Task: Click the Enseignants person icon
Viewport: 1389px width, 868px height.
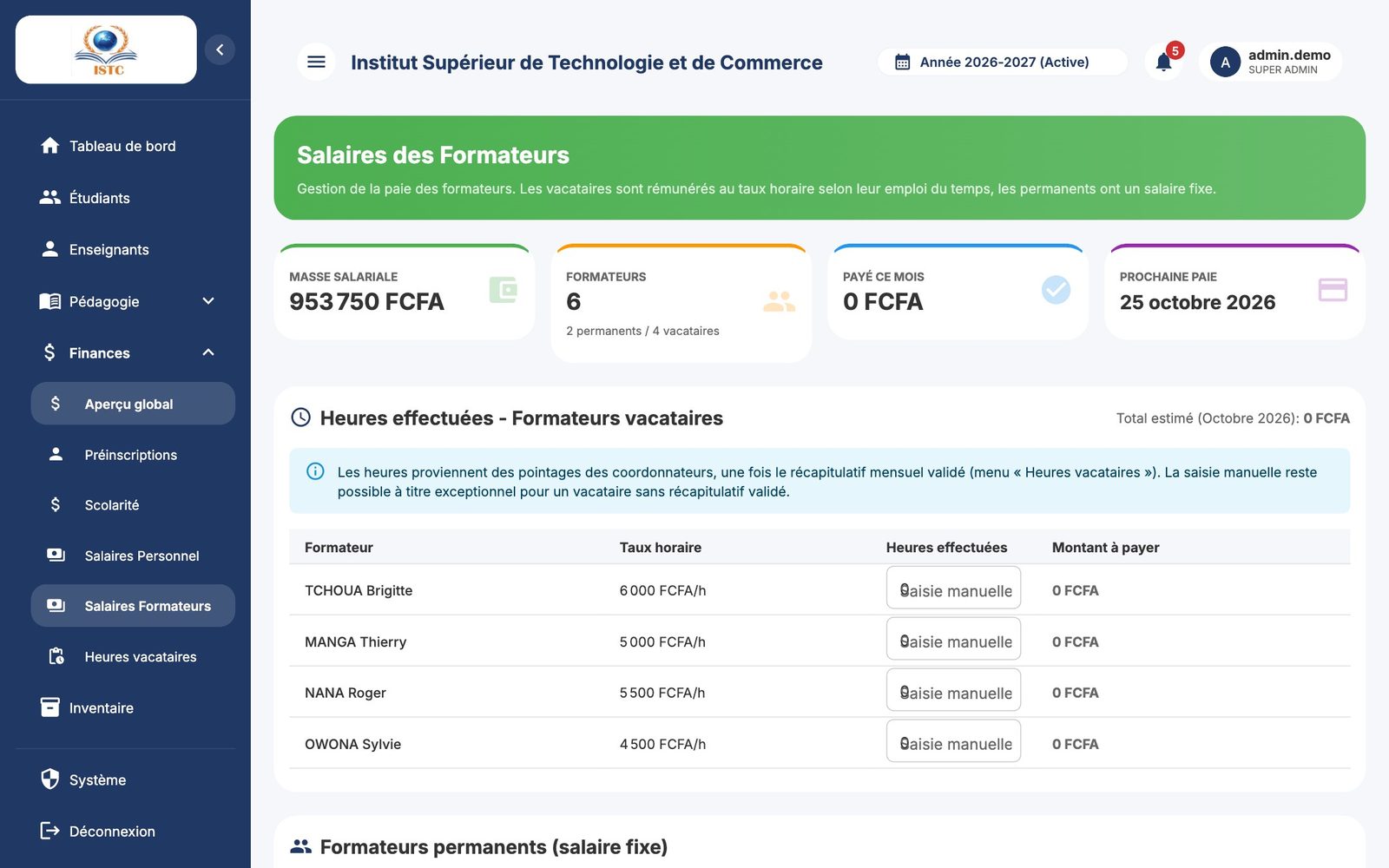Action: pyautogui.click(x=50, y=249)
